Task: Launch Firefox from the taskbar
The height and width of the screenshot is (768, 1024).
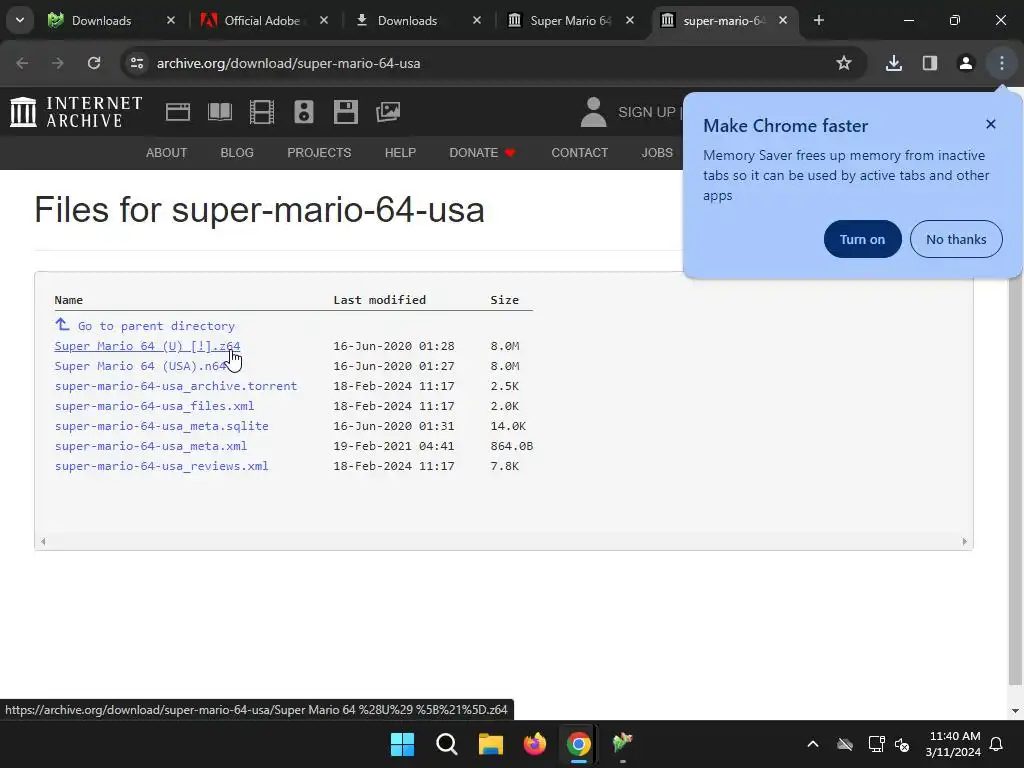Action: pyautogui.click(x=535, y=744)
